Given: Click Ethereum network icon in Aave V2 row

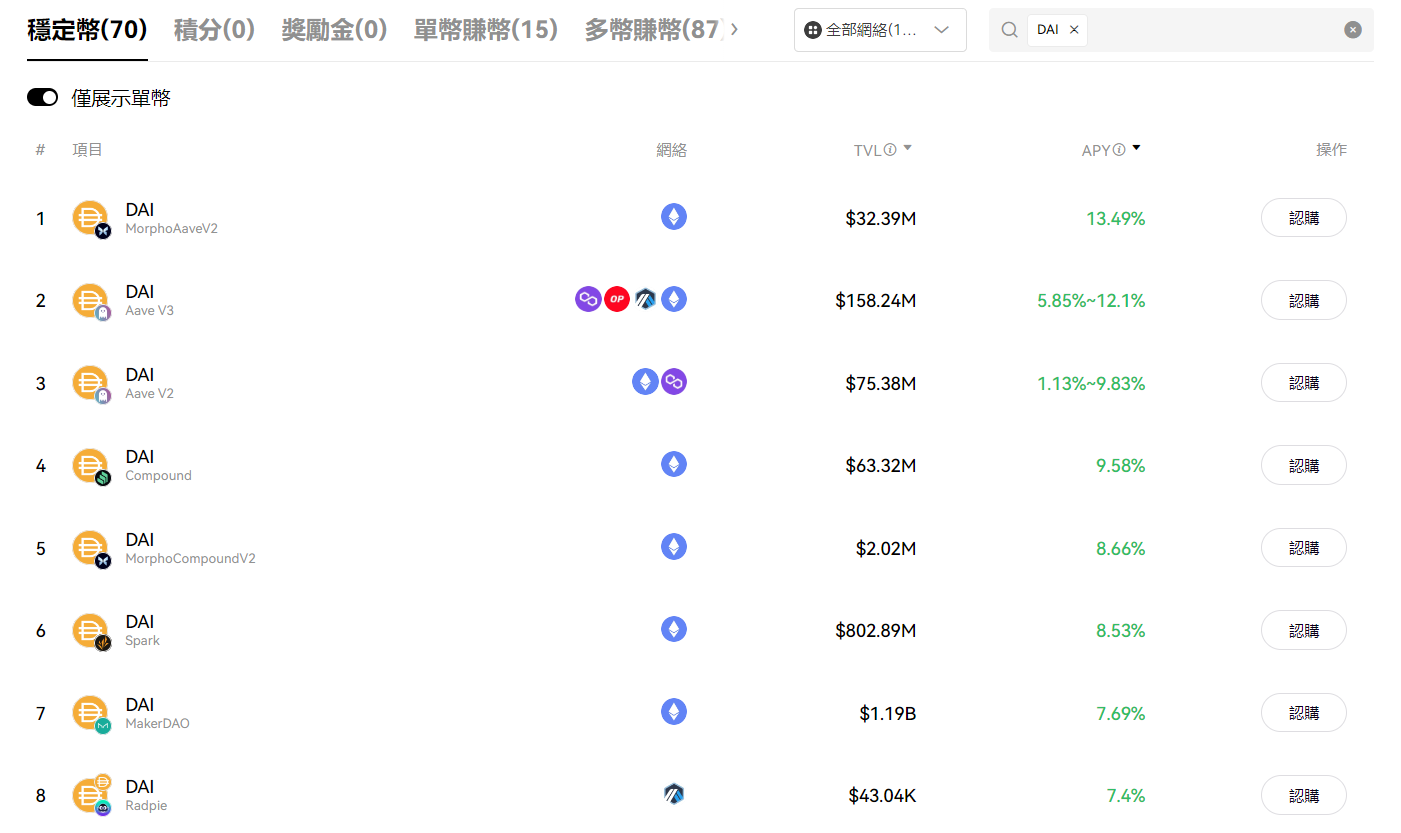Looking at the screenshot, I should tap(645, 382).
